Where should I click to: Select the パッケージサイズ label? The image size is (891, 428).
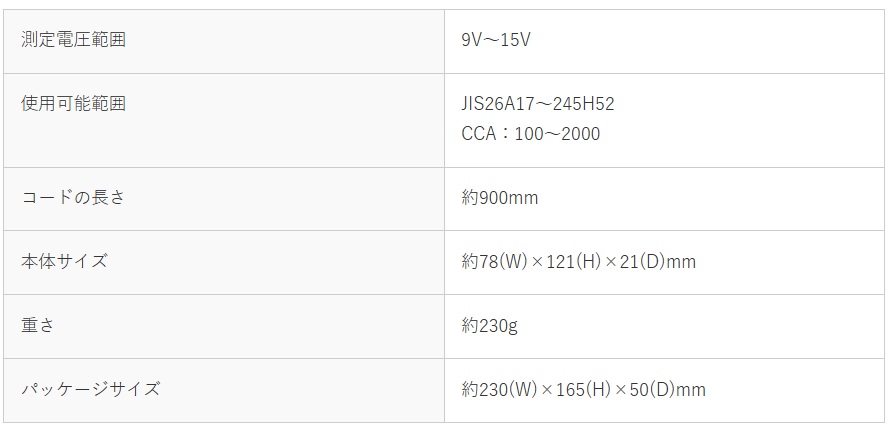[91, 389]
